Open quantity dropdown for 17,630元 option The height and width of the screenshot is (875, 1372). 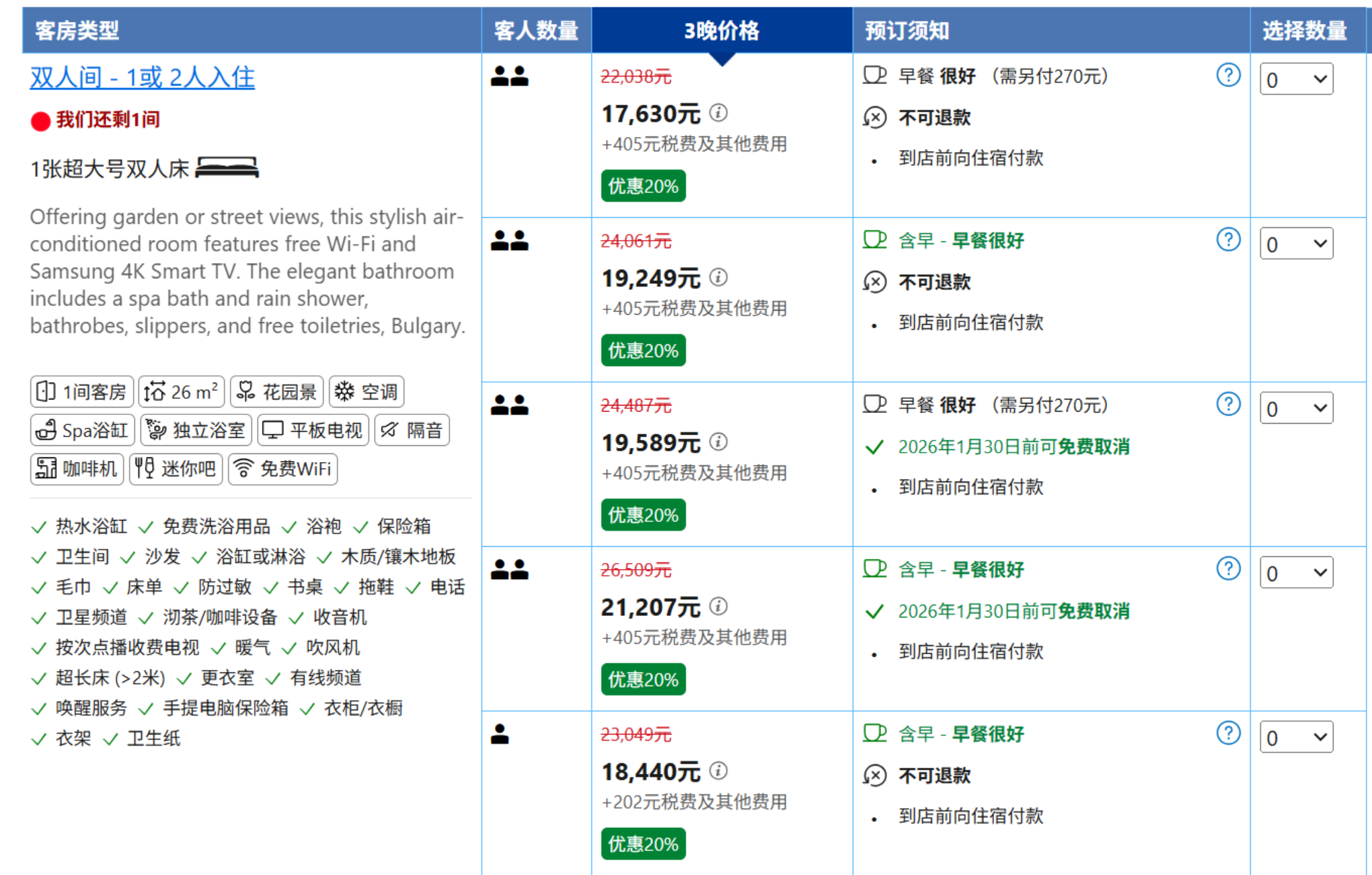click(1295, 79)
